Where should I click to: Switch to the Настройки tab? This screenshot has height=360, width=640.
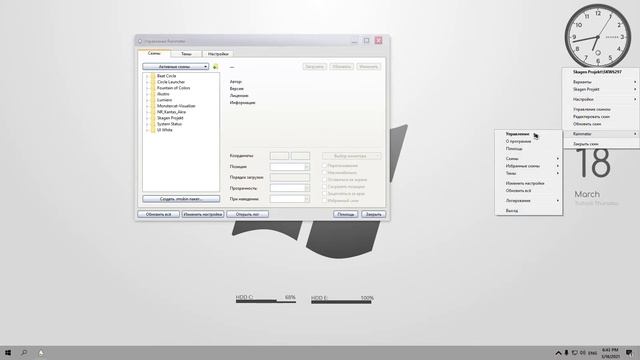pyautogui.click(x=218, y=54)
